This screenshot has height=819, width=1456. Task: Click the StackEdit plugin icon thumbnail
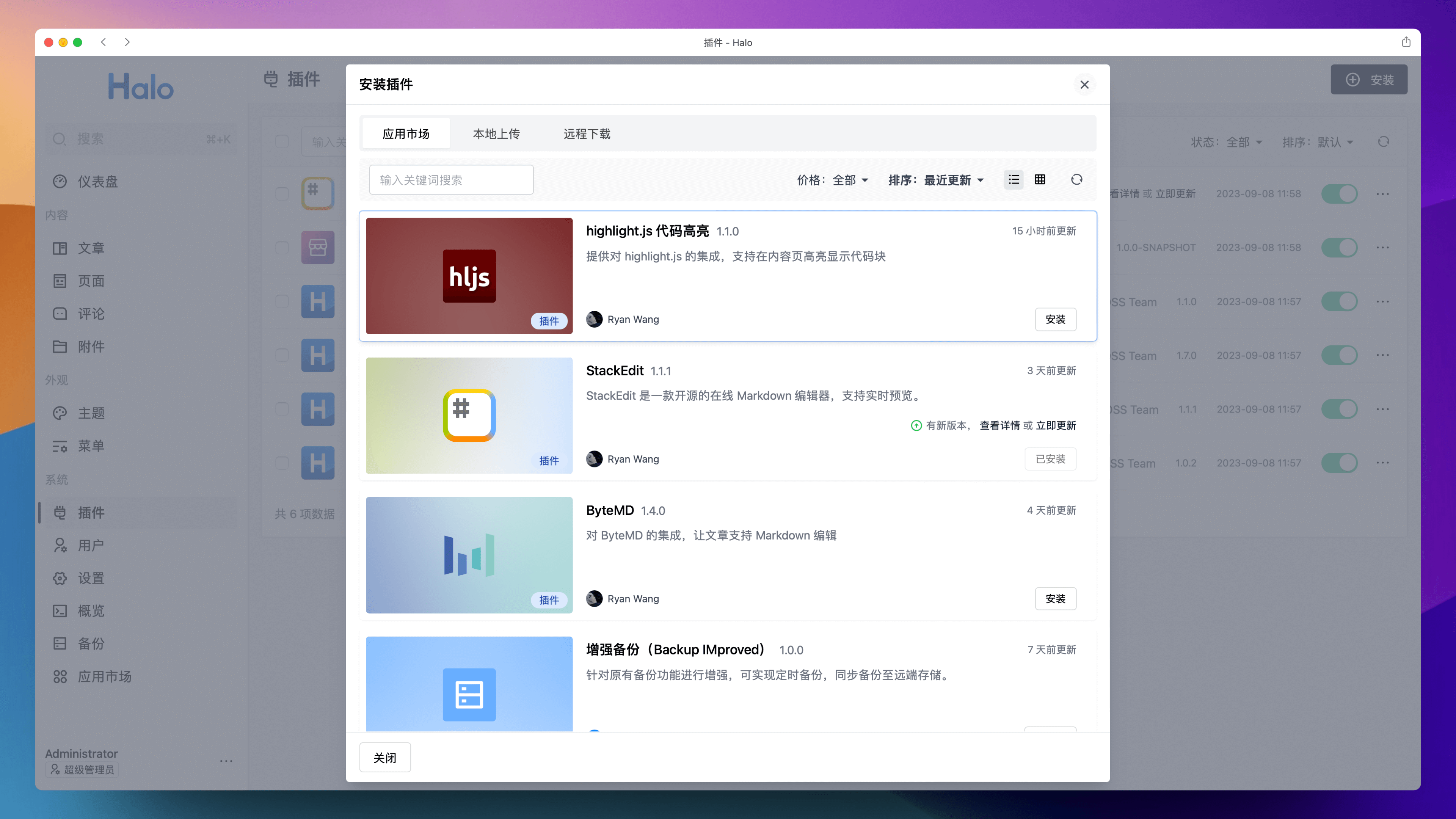tap(469, 416)
